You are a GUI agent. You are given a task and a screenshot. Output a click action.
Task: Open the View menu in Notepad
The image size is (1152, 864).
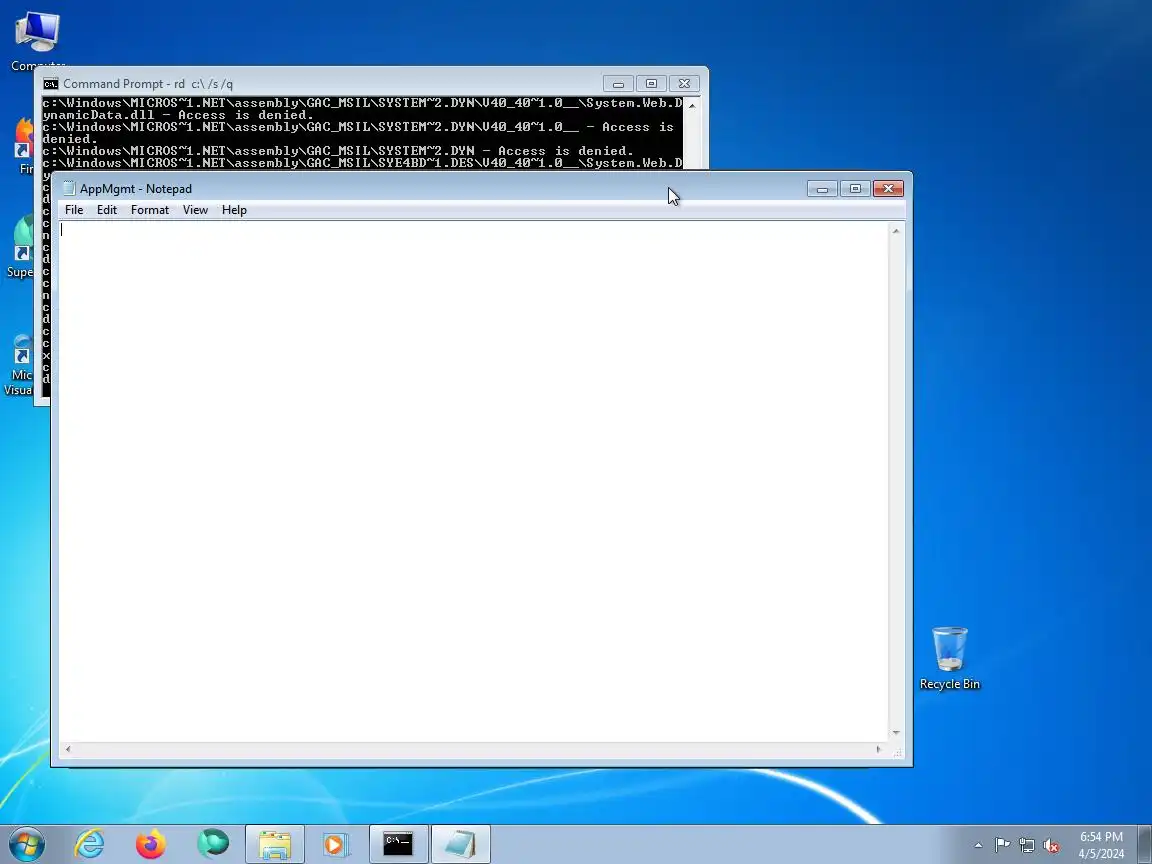195,210
